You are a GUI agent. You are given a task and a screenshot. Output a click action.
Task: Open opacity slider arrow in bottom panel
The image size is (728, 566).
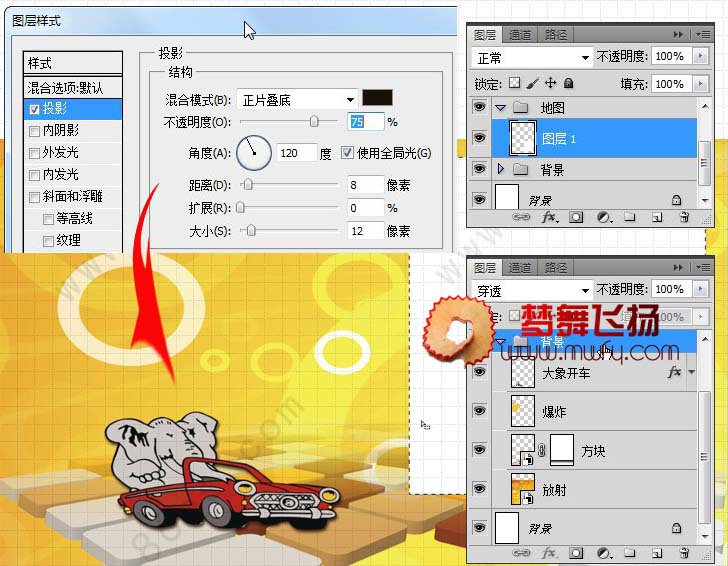[700, 289]
